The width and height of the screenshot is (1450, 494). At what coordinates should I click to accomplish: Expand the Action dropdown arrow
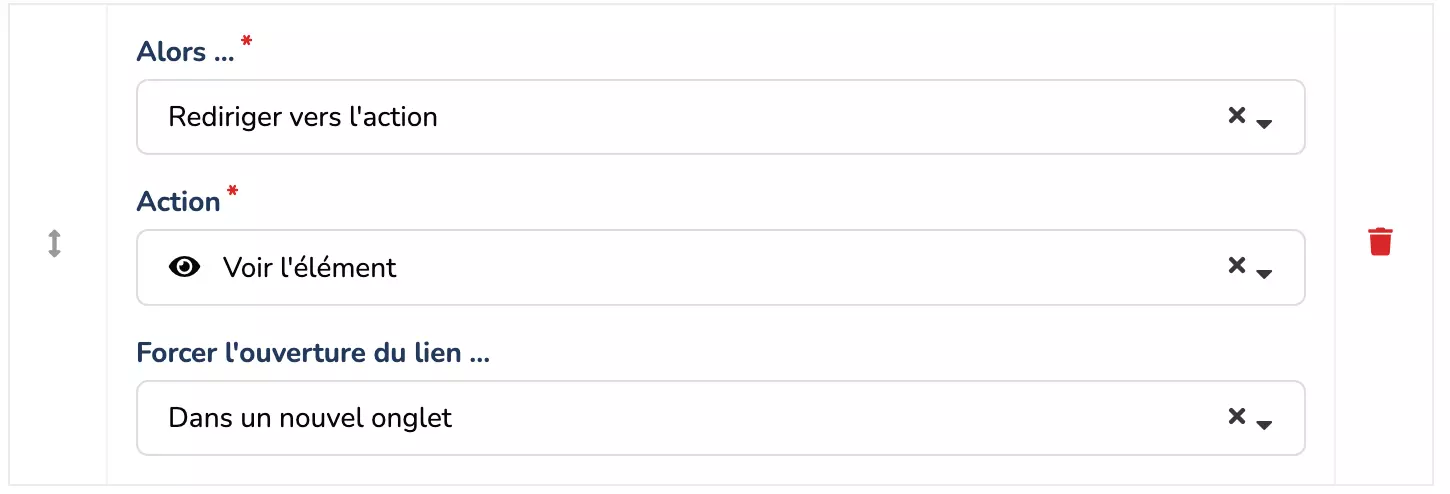[1264, 274]
